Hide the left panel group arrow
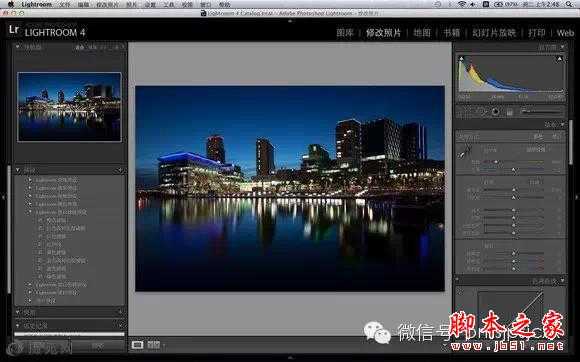The width and height of the screenshot is (580, 362). tap(3, 197)
